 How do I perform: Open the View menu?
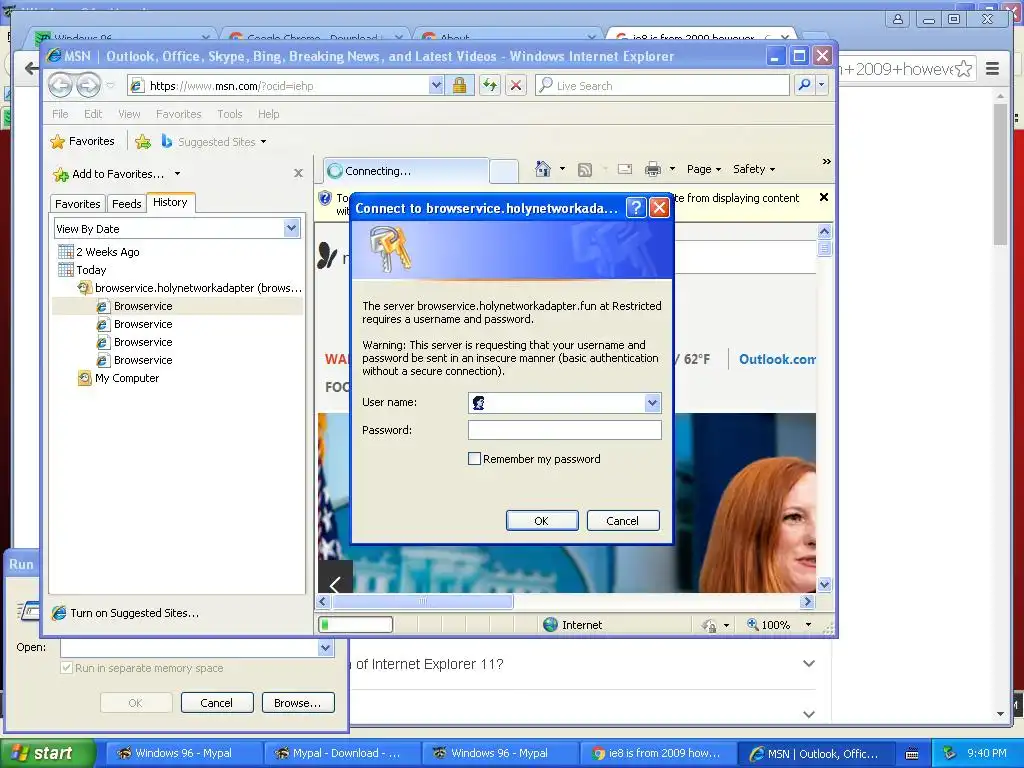129,114
